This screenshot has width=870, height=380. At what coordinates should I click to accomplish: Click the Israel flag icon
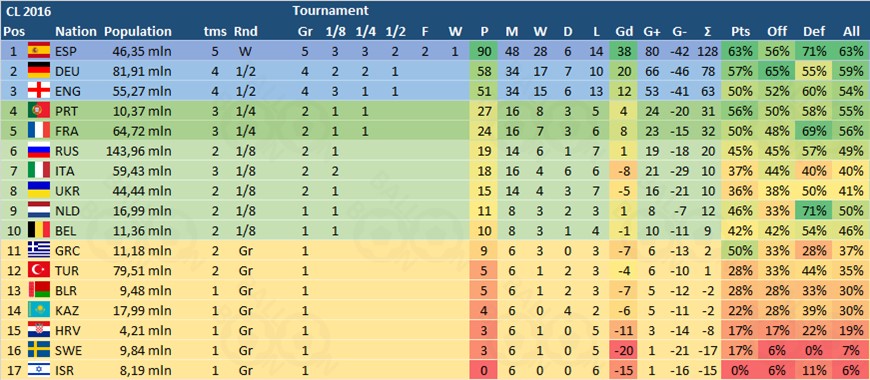(39, 370)
